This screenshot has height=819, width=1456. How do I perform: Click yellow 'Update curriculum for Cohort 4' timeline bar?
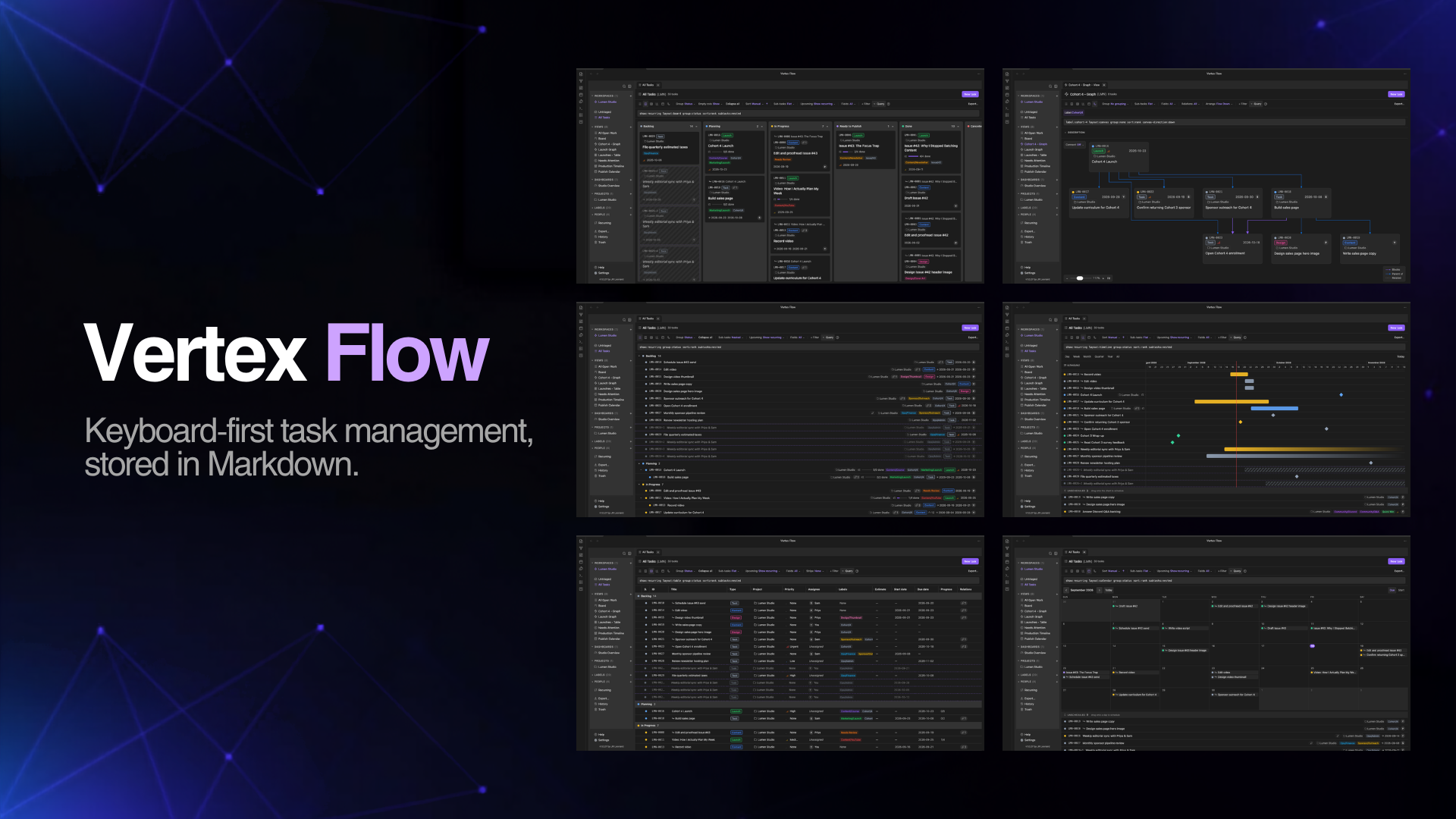[1232, 401]
